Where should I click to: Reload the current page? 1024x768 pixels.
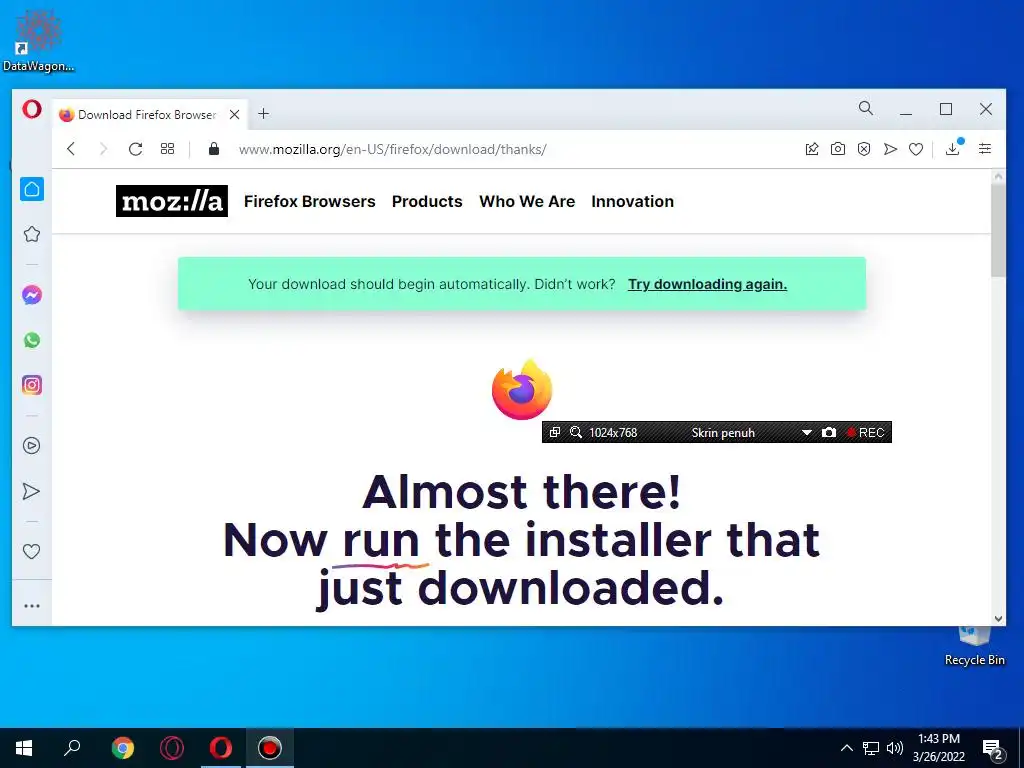tap(135, 149)
